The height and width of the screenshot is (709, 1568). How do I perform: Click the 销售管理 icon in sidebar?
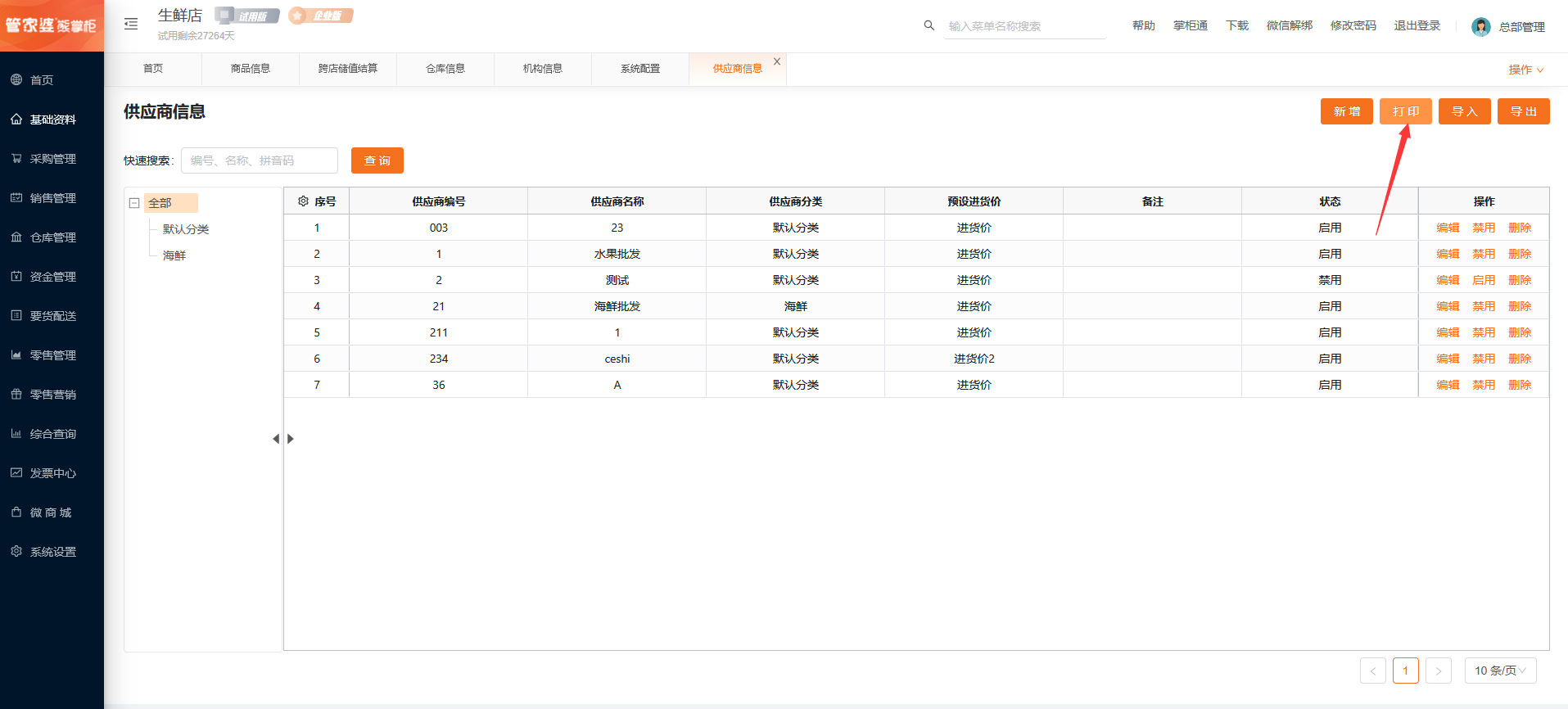coord(16,197)
